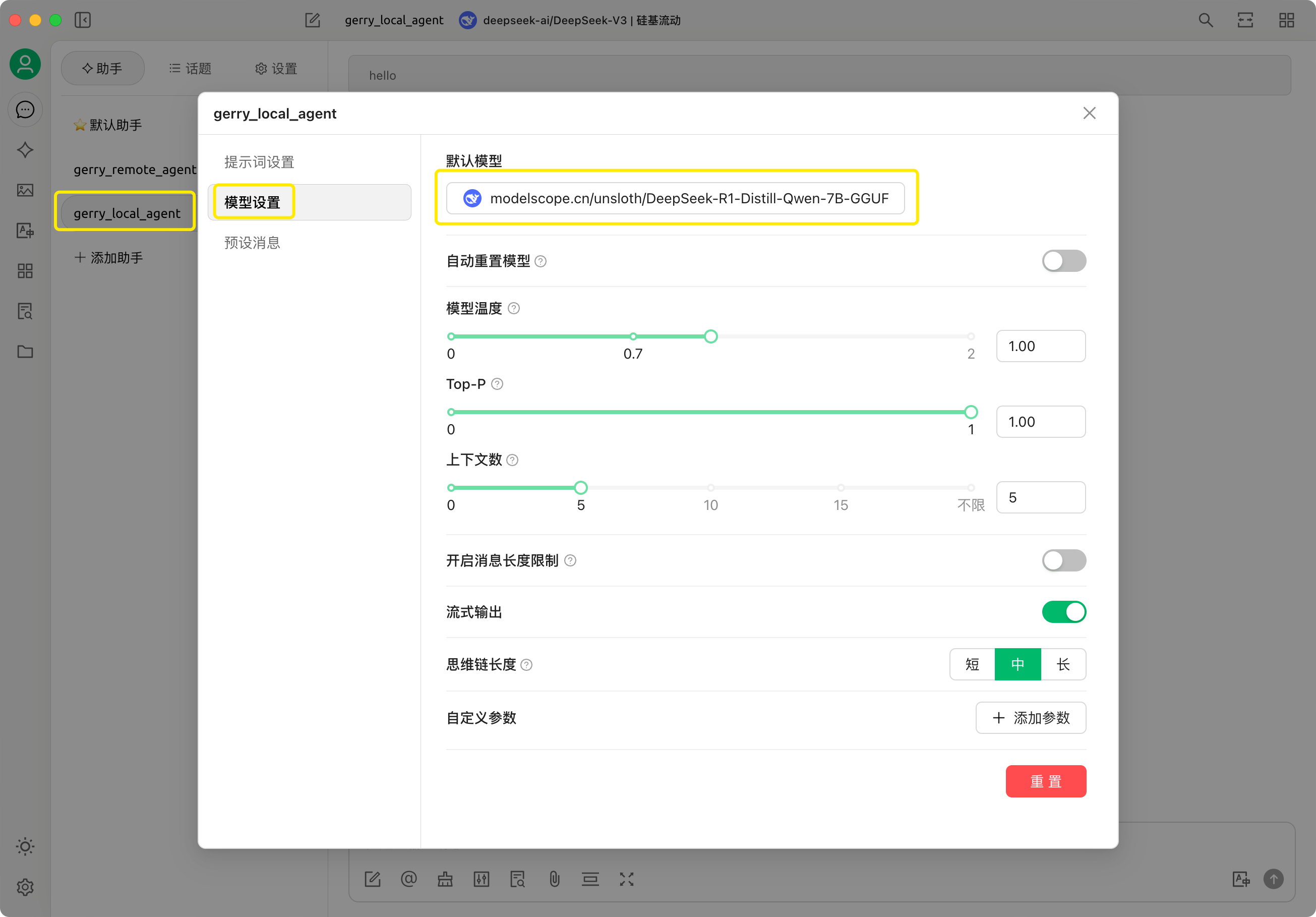Click 添加助手 in the assistant list

[109, 257]
